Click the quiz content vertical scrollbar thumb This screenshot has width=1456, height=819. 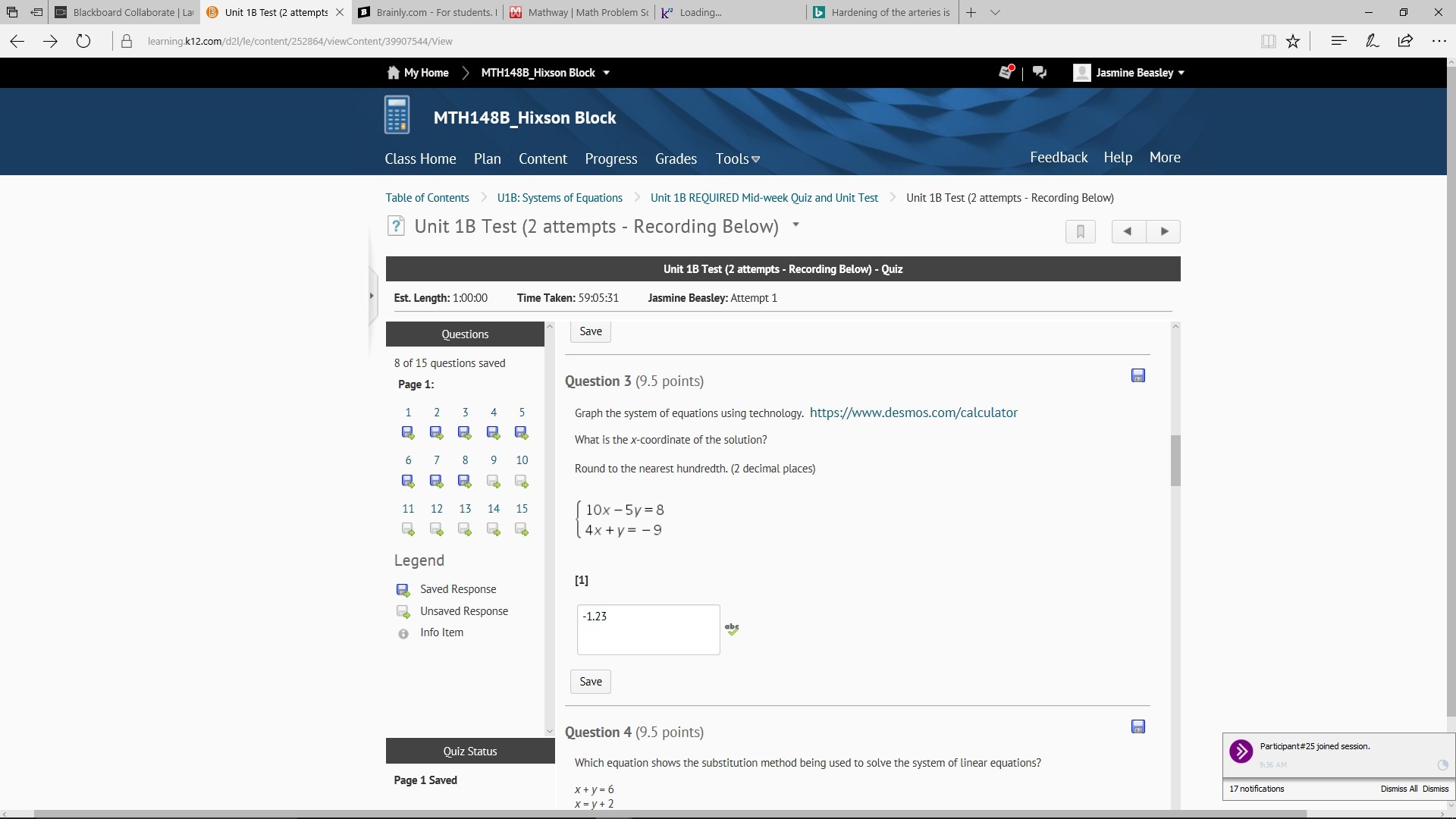point(1175,460)
